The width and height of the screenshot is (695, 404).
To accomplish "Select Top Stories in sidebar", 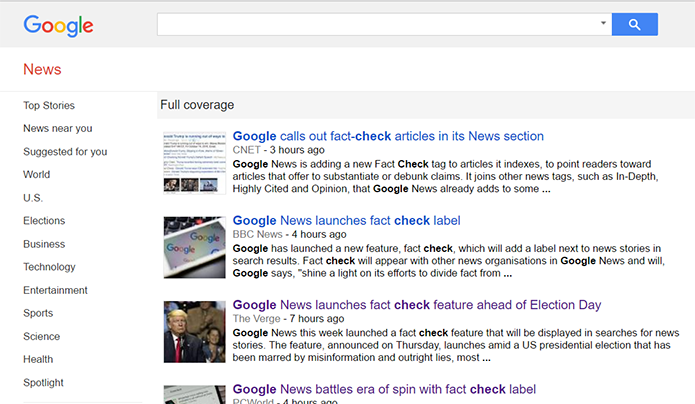I will 49,105.
